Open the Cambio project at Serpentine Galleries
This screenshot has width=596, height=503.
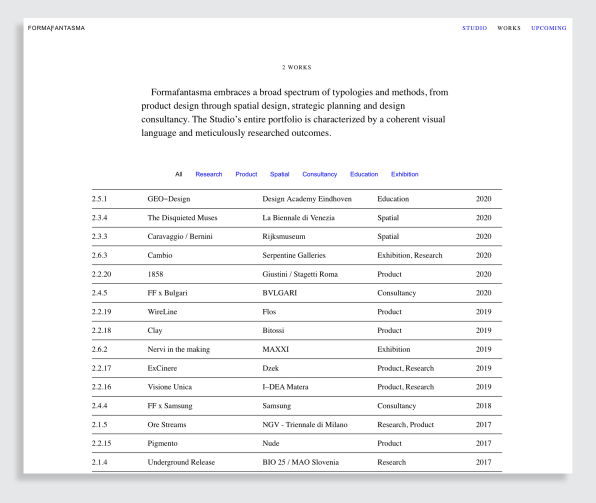pos(297,255)
